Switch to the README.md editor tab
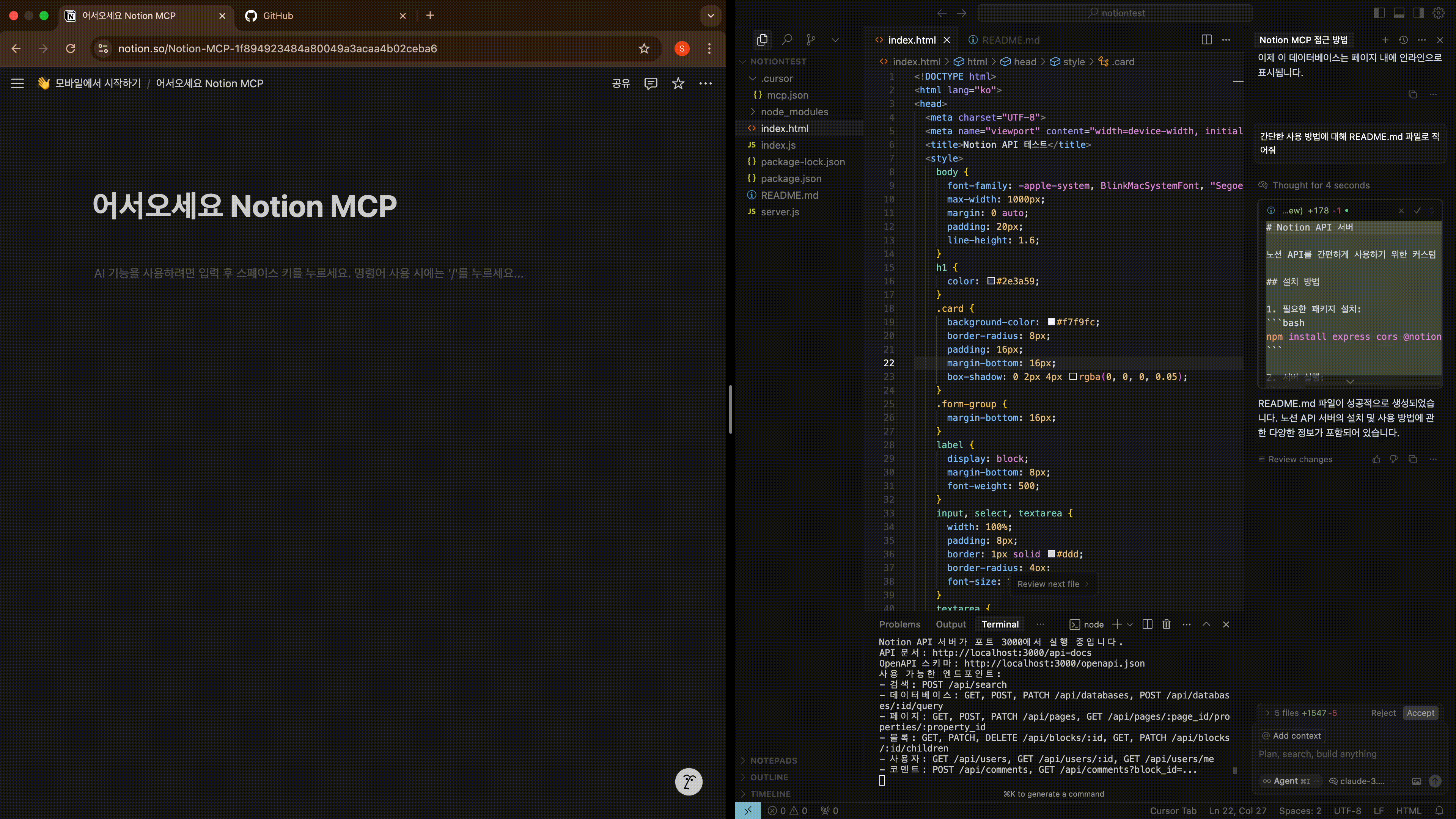Image resolution: width=1456 pixels, height=819 pixels. coord(1010,40)
